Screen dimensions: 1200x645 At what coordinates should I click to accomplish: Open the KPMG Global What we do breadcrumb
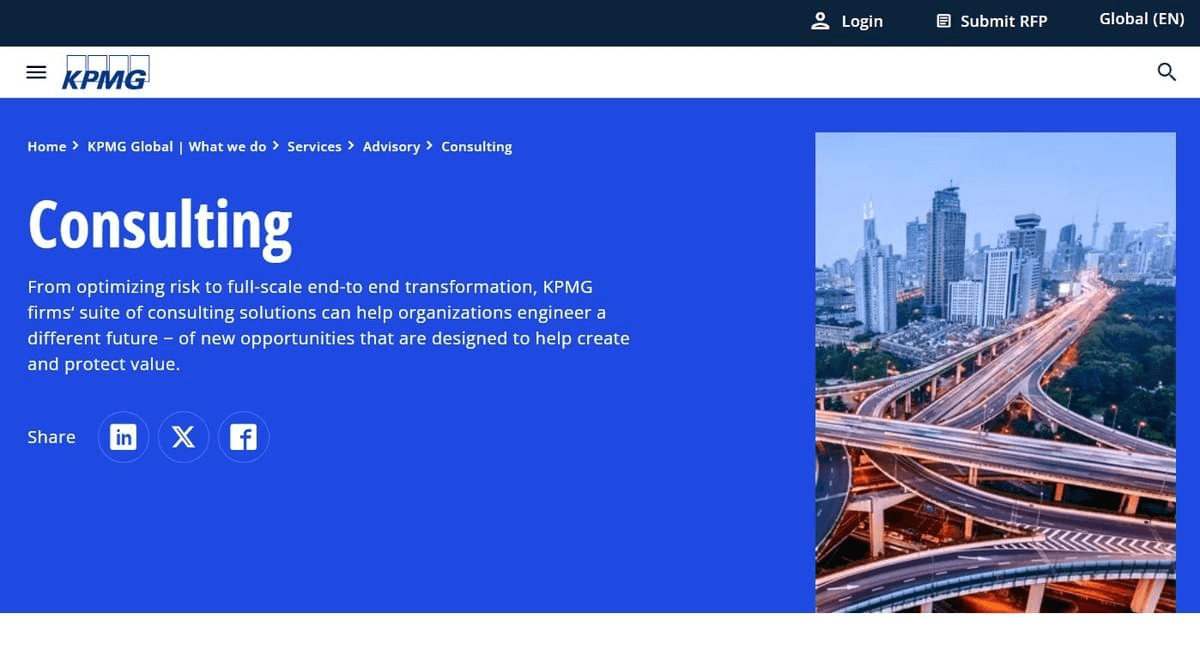[x=178, y=146]
